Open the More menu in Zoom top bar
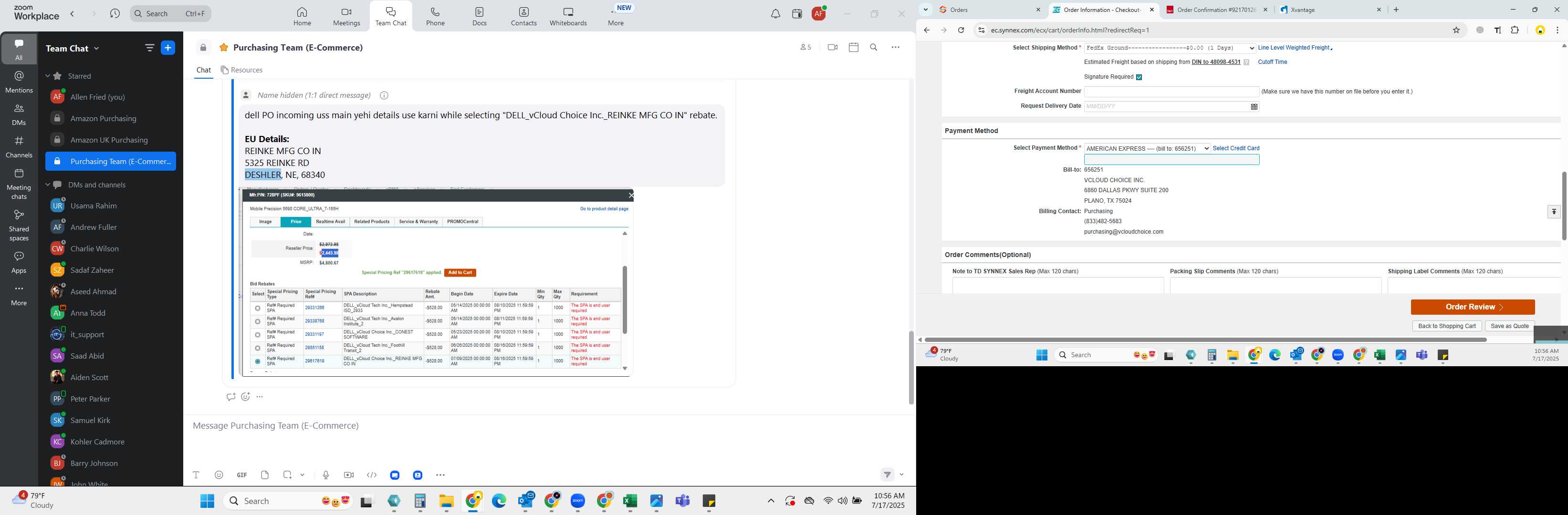The width and height of the screenshot is (1568, 515). (x=616, y=16)
